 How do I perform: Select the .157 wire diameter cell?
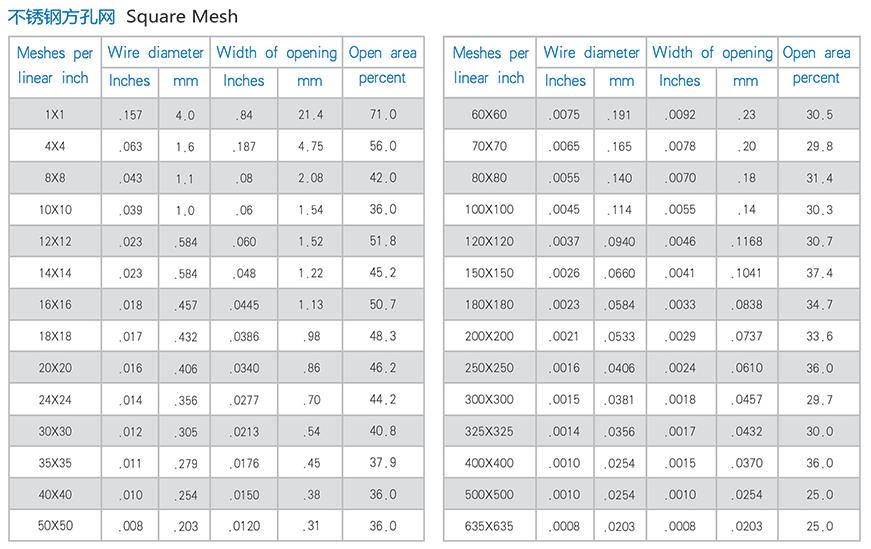pos(130,114)
